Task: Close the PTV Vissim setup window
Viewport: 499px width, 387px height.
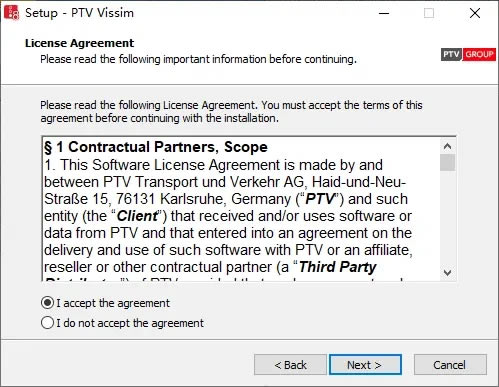Action: pyautogui.click(x=475, y=13)
